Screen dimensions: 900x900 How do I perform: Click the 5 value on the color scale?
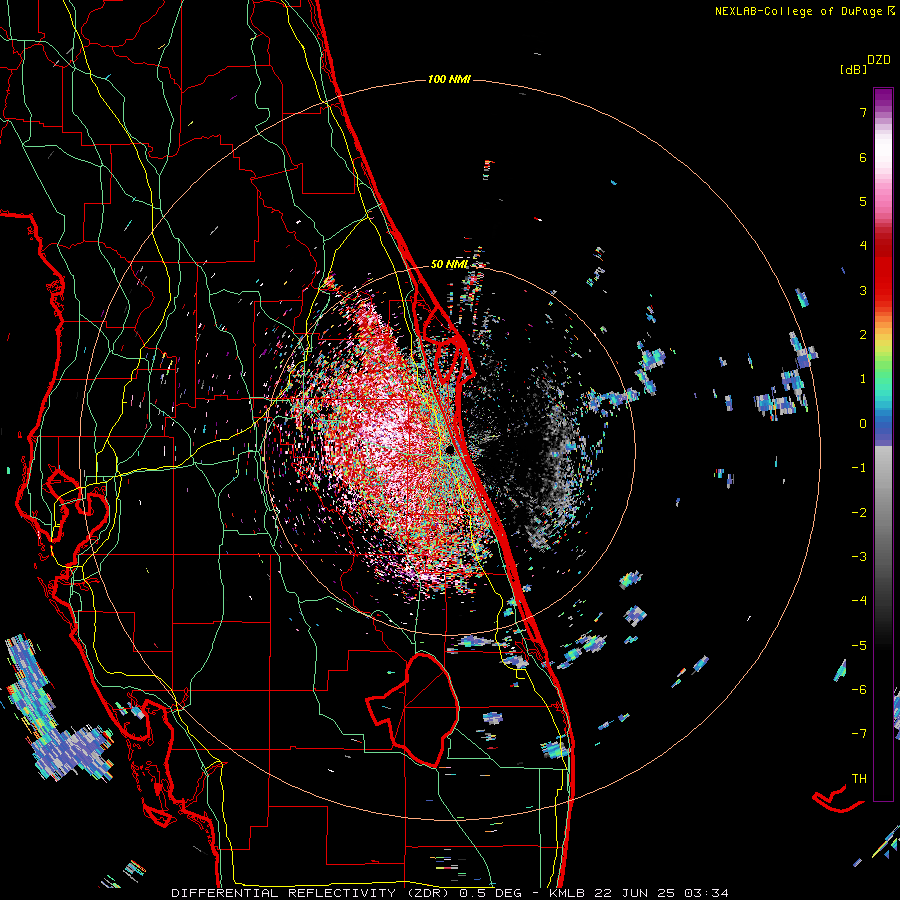(x=863, y=201)
